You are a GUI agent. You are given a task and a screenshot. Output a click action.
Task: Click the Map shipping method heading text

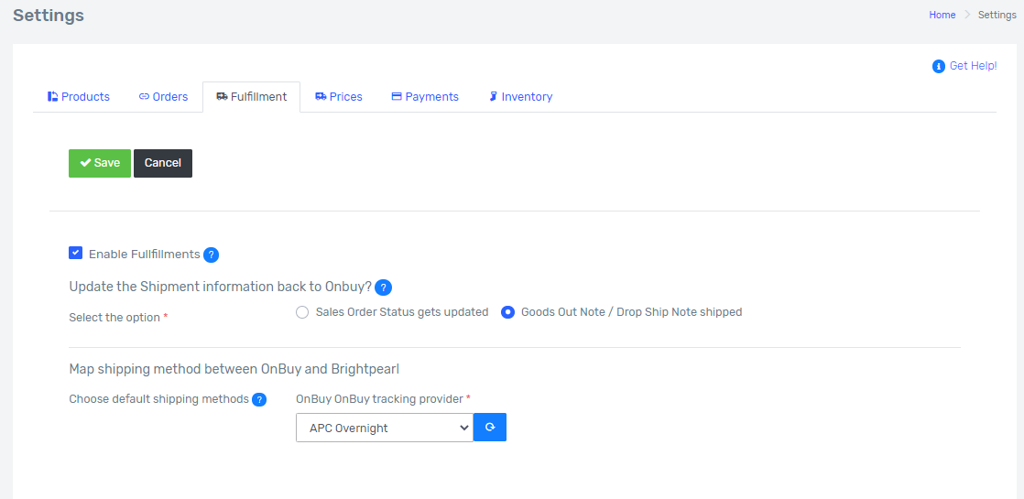(x=234, y=369)
